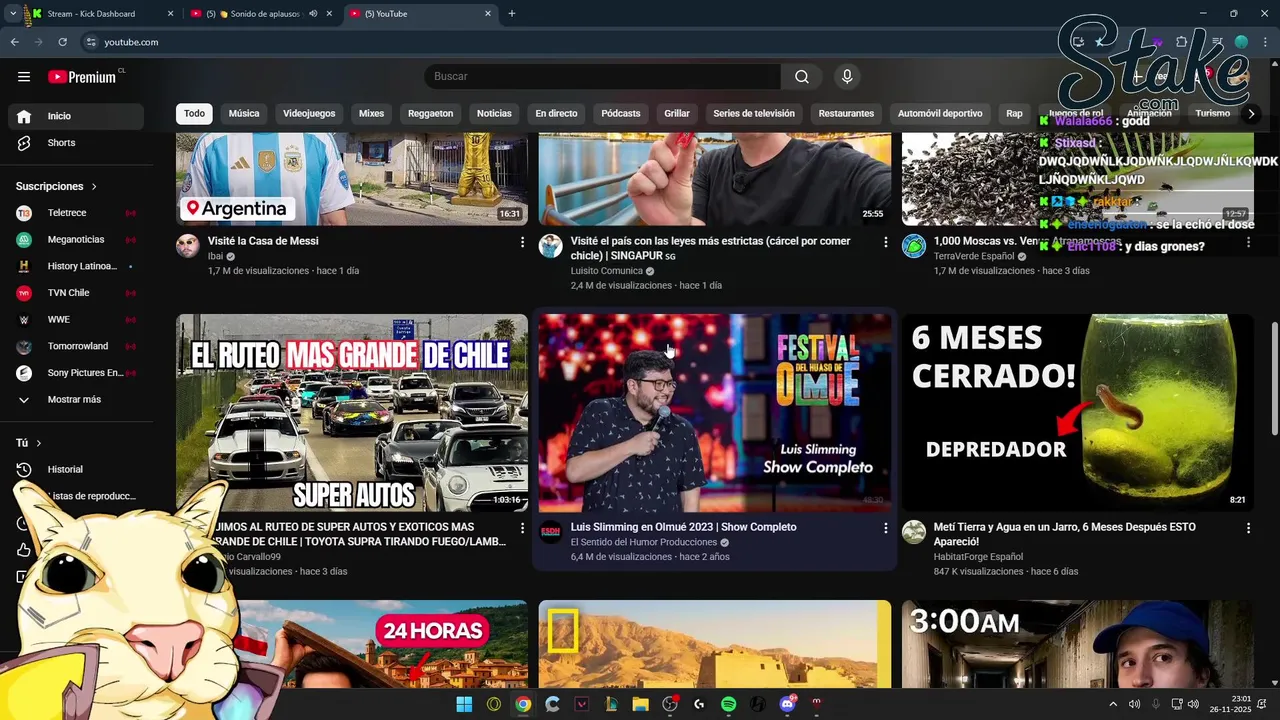This screenshot has height=720, width=1280.
Task: Expand the Tú section arrow
Action: pos(39,443)
